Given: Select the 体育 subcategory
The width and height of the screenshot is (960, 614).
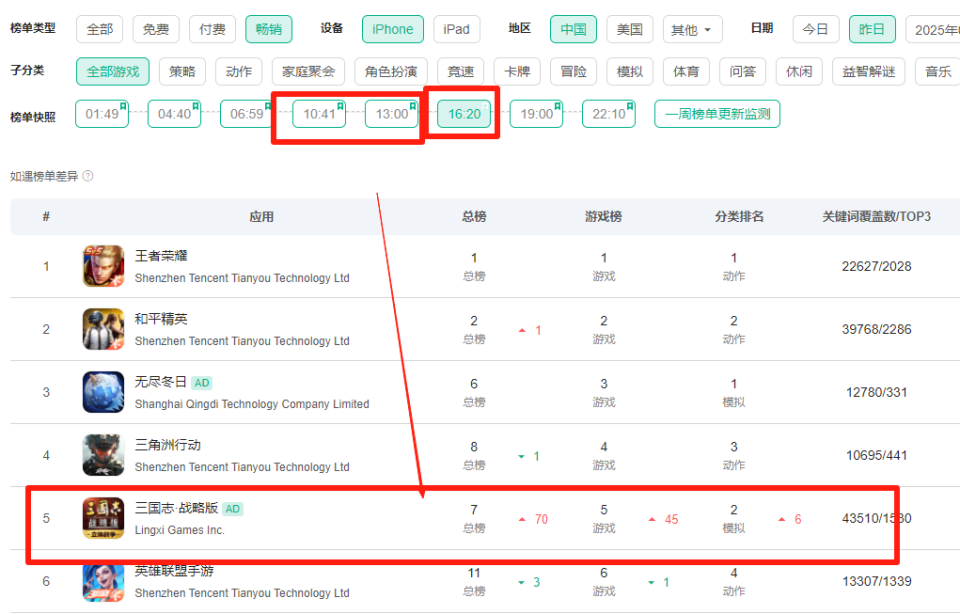Looking at the screenshot, I should click(686, 72).
